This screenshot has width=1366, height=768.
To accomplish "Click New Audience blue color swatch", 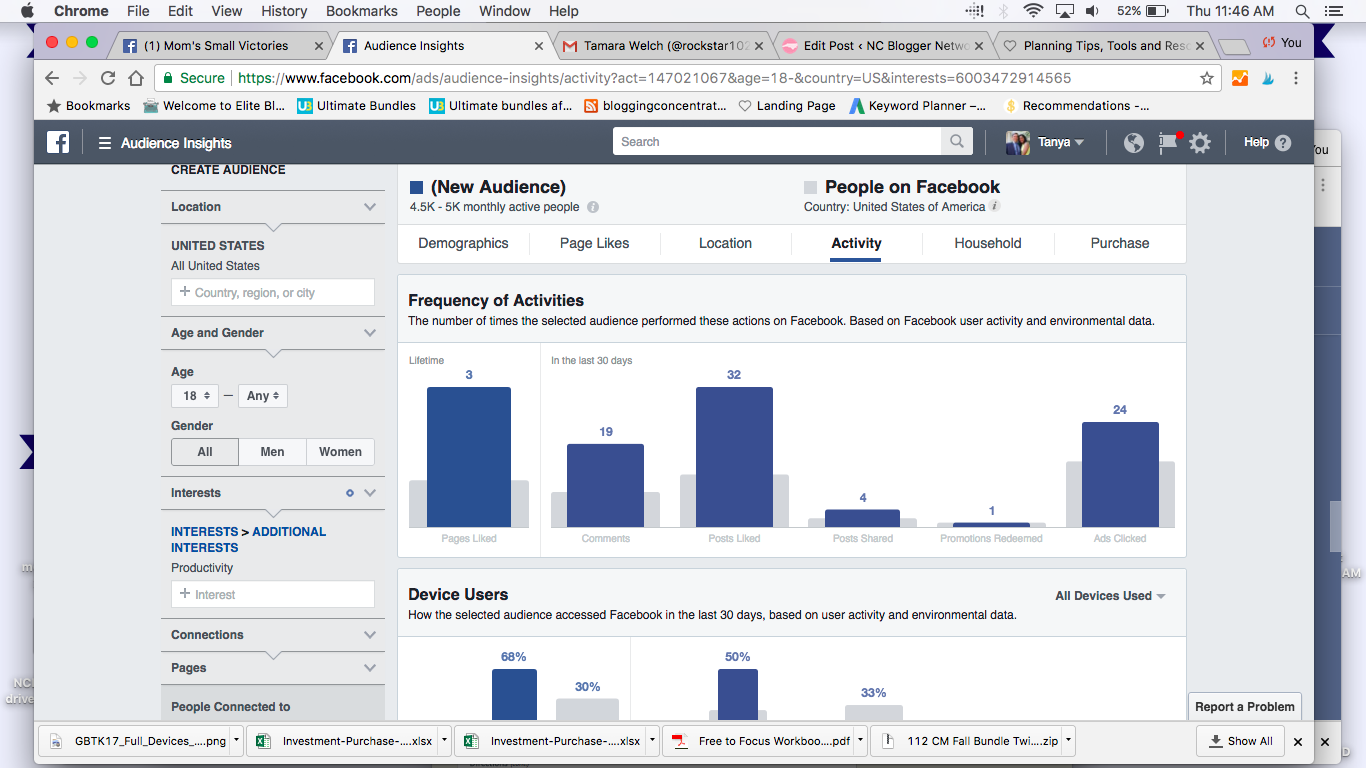I will pos(416,187).
